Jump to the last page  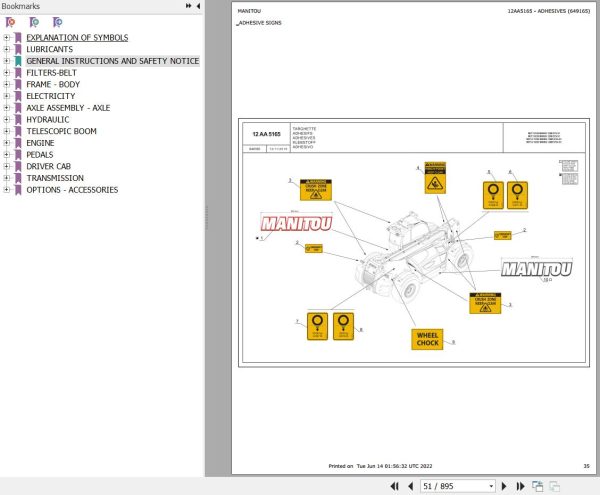pos(520,486)
